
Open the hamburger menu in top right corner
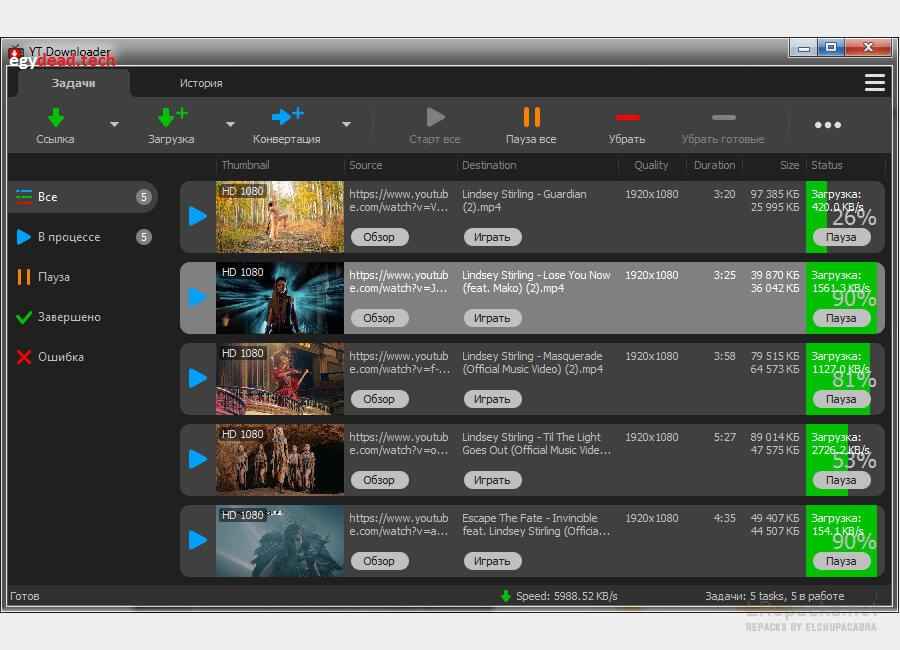(875, 82)
